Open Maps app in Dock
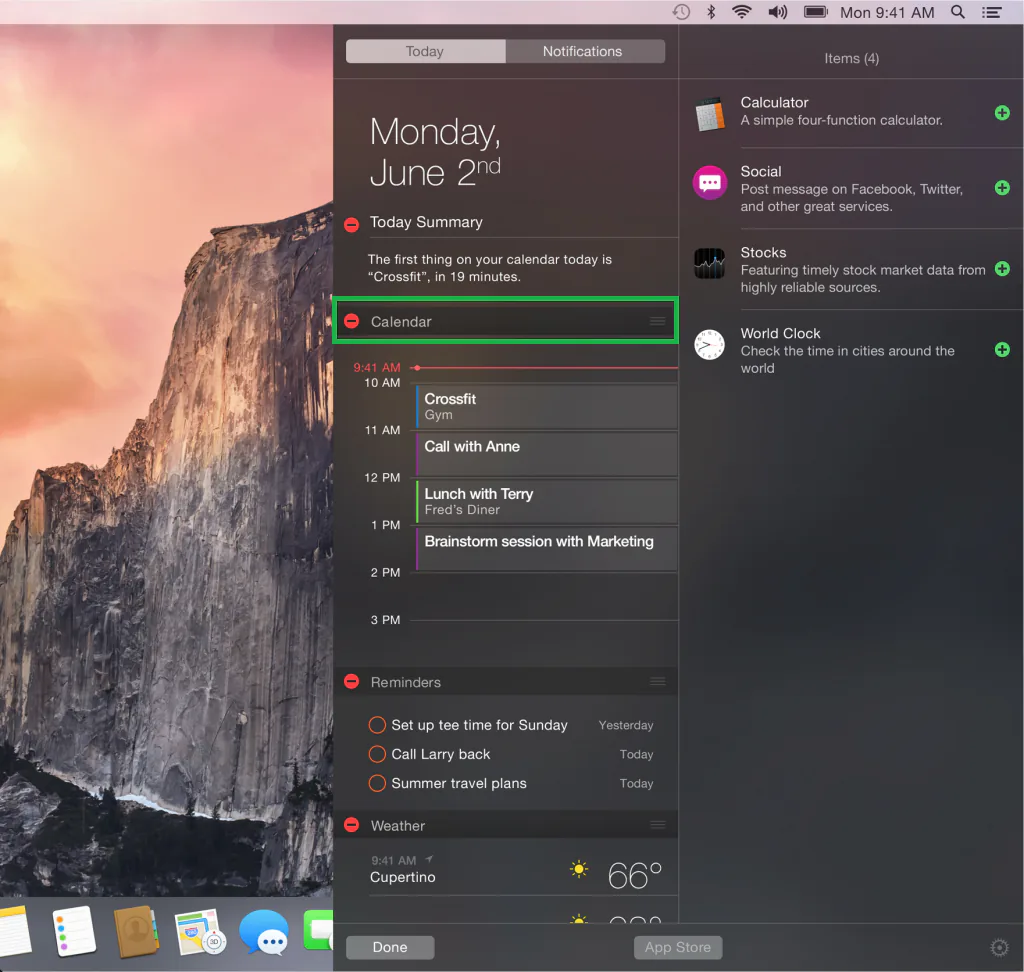Image resolution: width=1024 pixels, height=972 pixels. pos(200,932)
